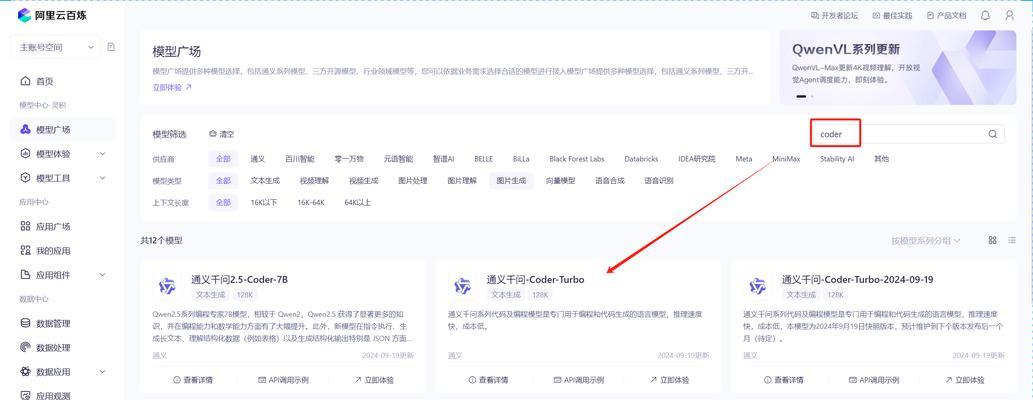1033x400 pixels.
Task: Click the 开发者论坛 icon
Action: click(815, 15)
